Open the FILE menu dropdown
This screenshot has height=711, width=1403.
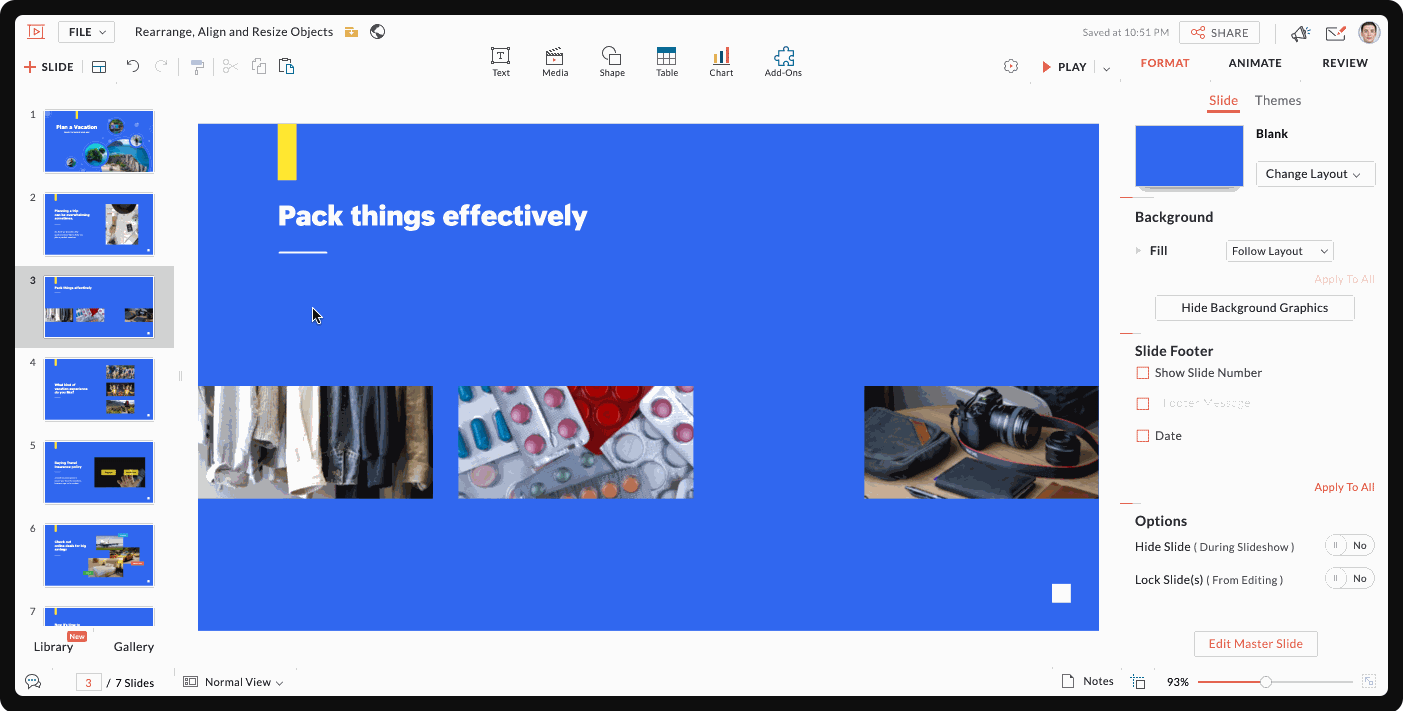tap(86, 32)
